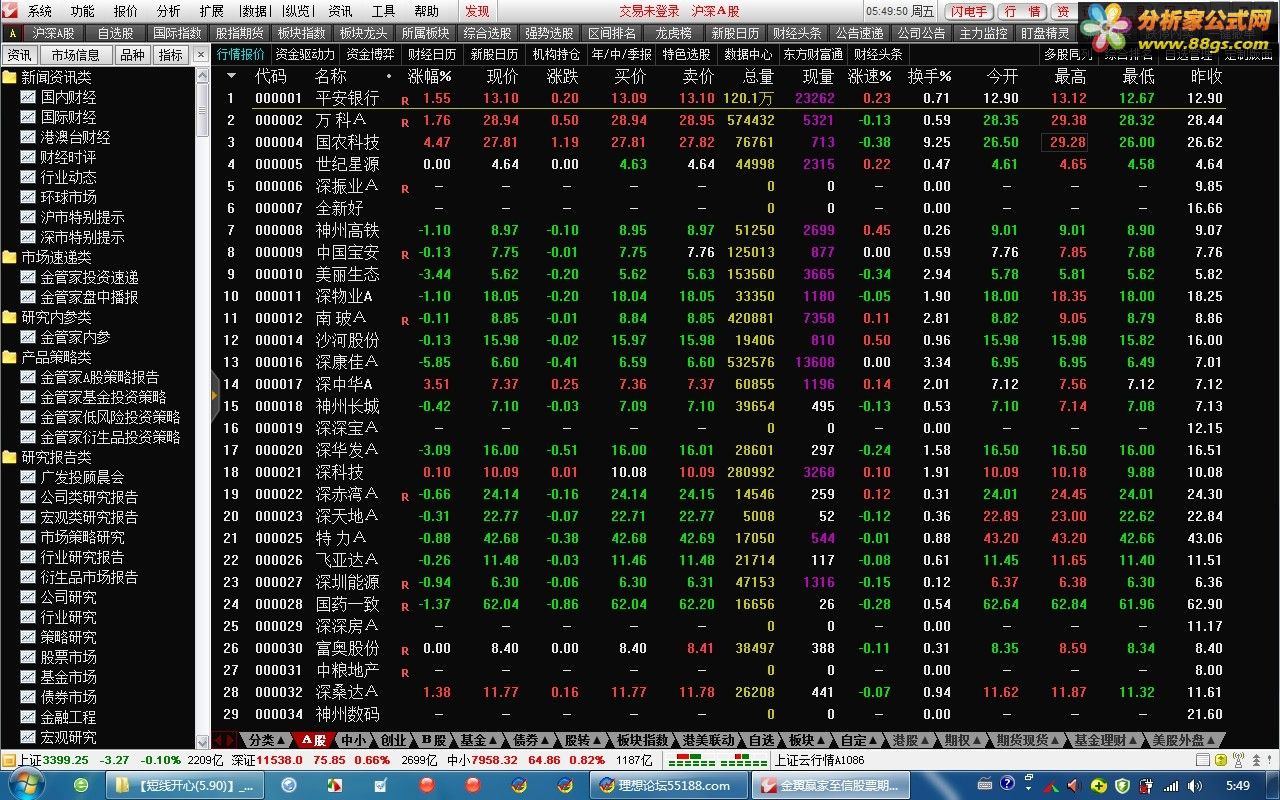Expand the 基金▲ bottom tab menu
Viewport: 1280px width, 800px height.
479,740
